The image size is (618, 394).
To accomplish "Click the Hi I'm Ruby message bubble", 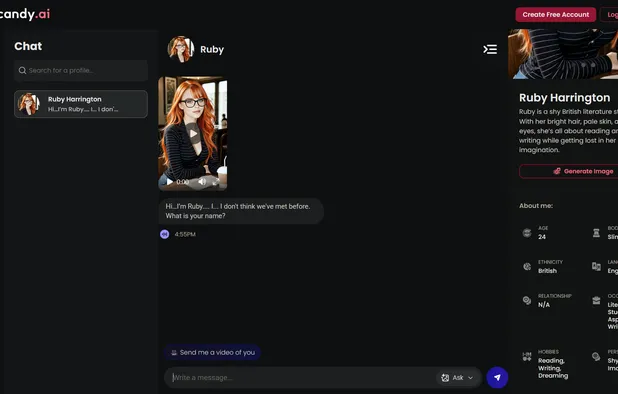I will (241, 211).
